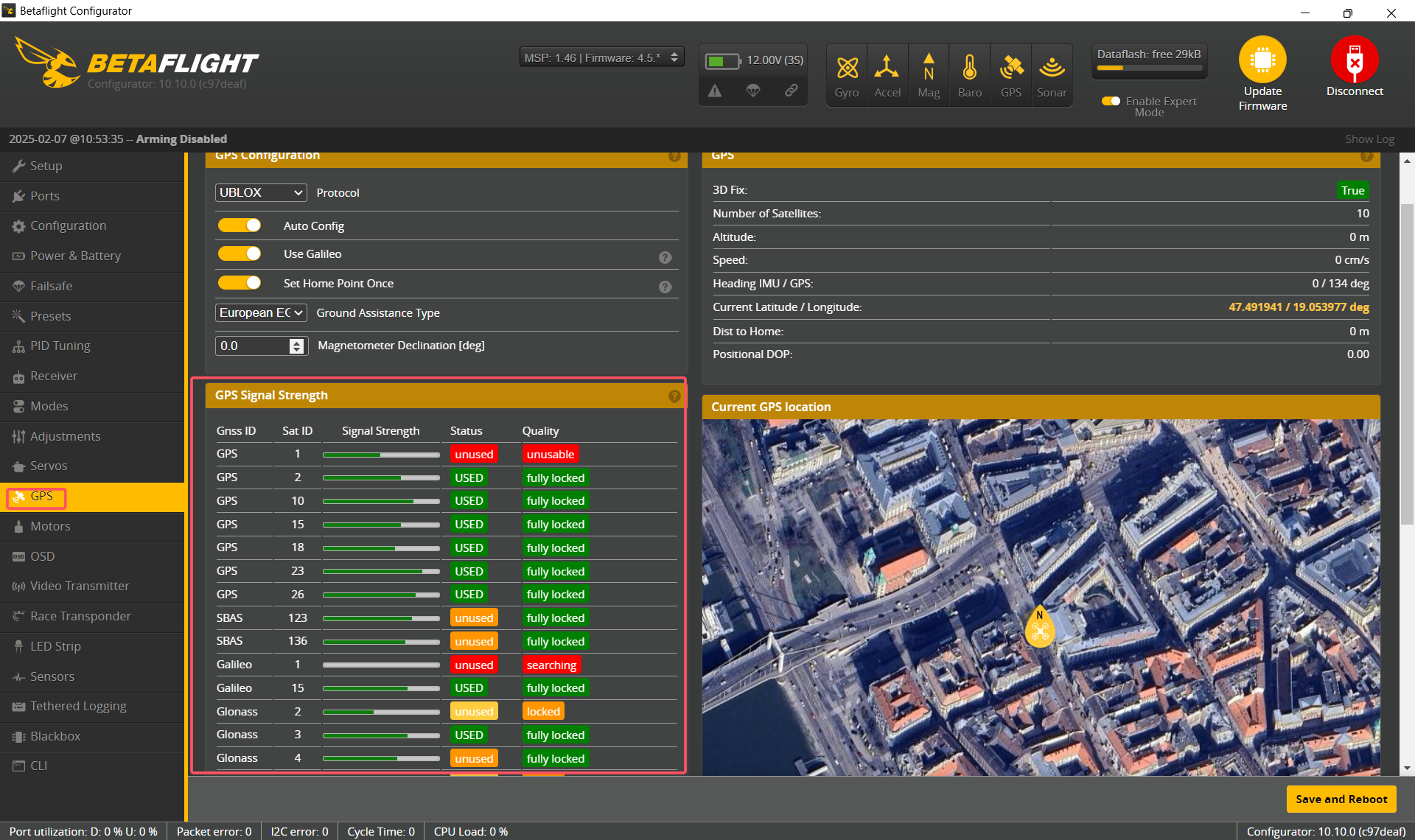Viewport: 1415px width, 840px height.
Task: Open the Receiver tab
Action: pos(92,376)
